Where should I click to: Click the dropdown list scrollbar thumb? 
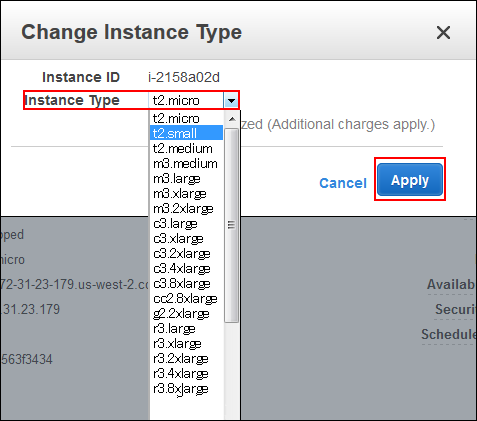(232, 225)
